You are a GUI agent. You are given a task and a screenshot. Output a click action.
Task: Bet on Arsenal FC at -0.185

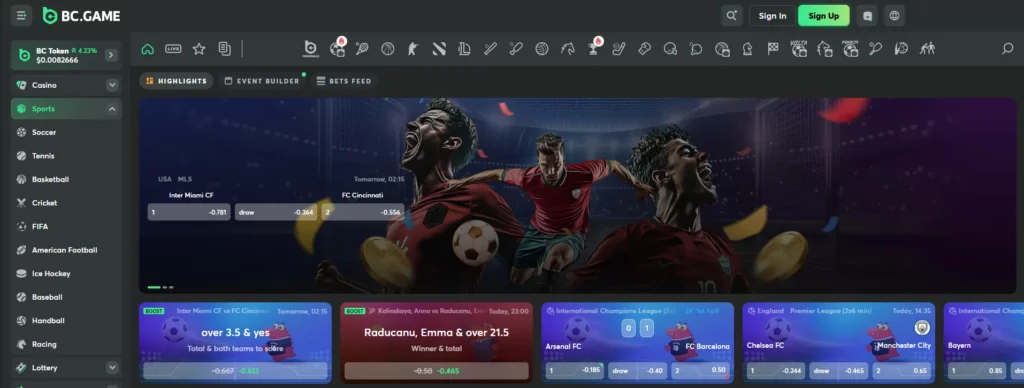click(x=575, y=370)
